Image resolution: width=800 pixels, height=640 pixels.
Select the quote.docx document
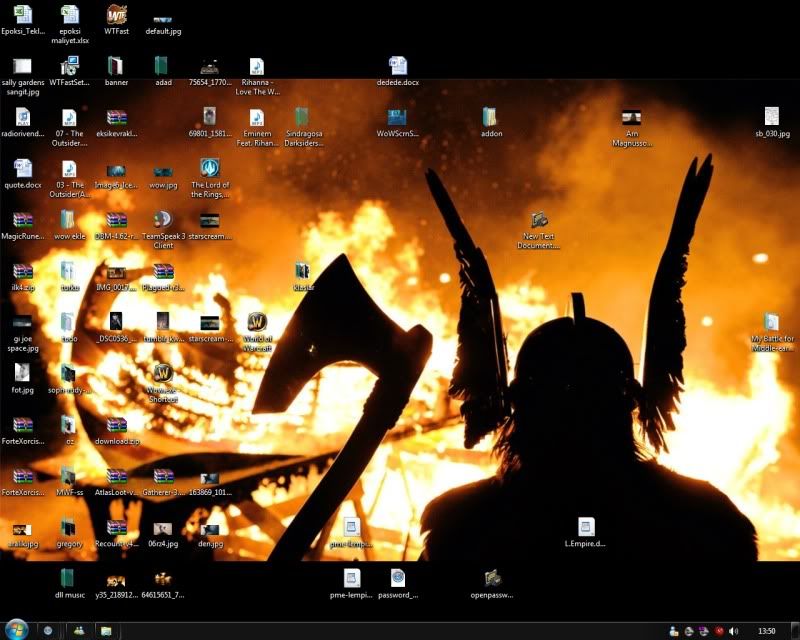22,168
